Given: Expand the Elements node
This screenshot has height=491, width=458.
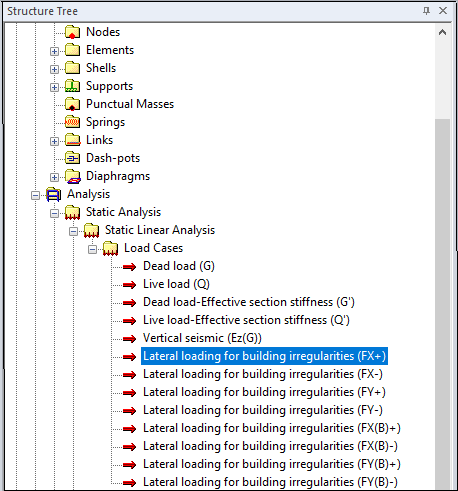Looking at the screenshot, I should (54, 51).
